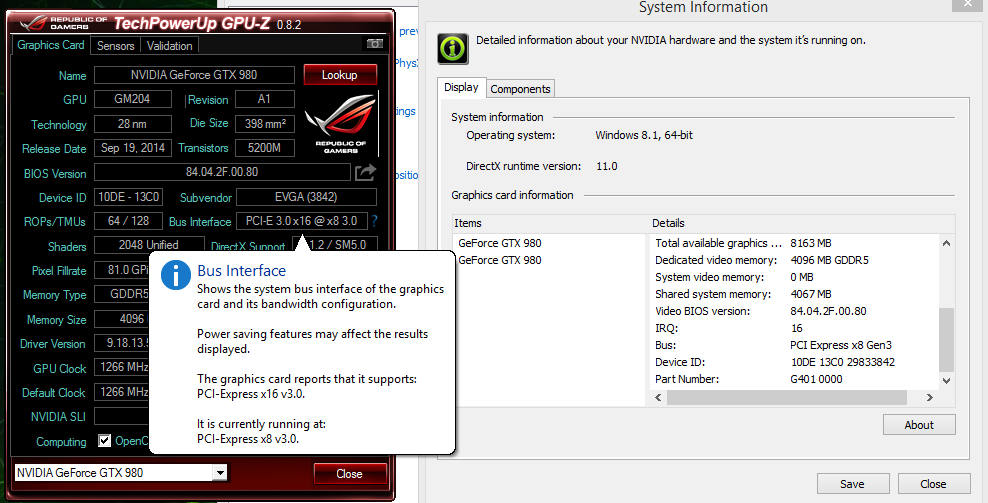
Task: Open the GPU selection dropdown in GPU-Z
Action: click(219, 472)
